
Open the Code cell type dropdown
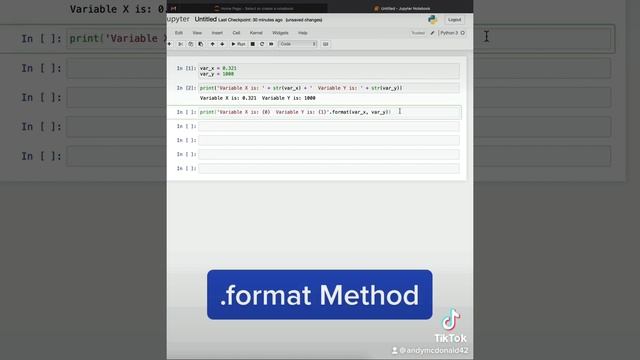pos(298,44)
